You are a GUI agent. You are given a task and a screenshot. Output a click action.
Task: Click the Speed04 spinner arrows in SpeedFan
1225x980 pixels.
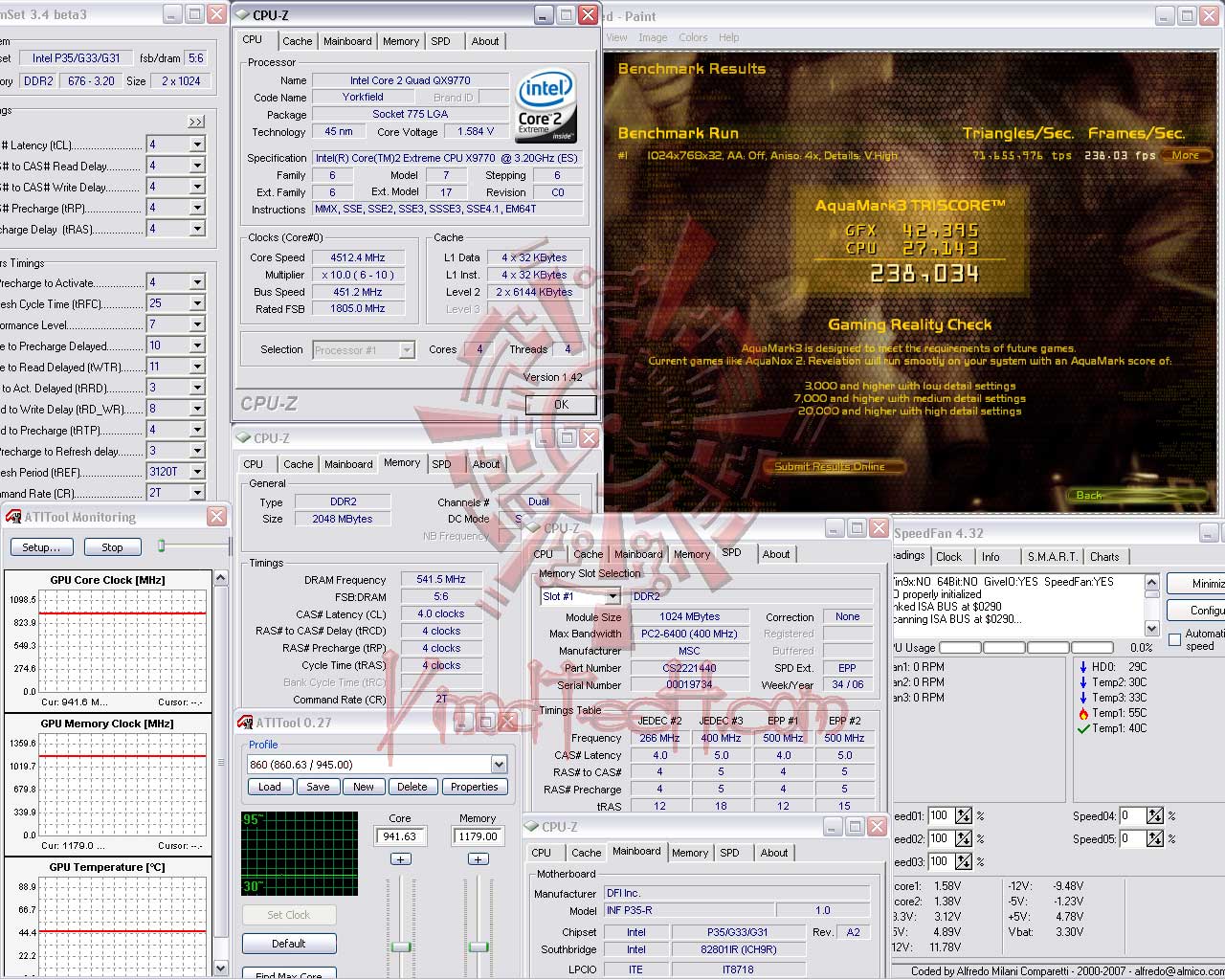[1155, 815]
